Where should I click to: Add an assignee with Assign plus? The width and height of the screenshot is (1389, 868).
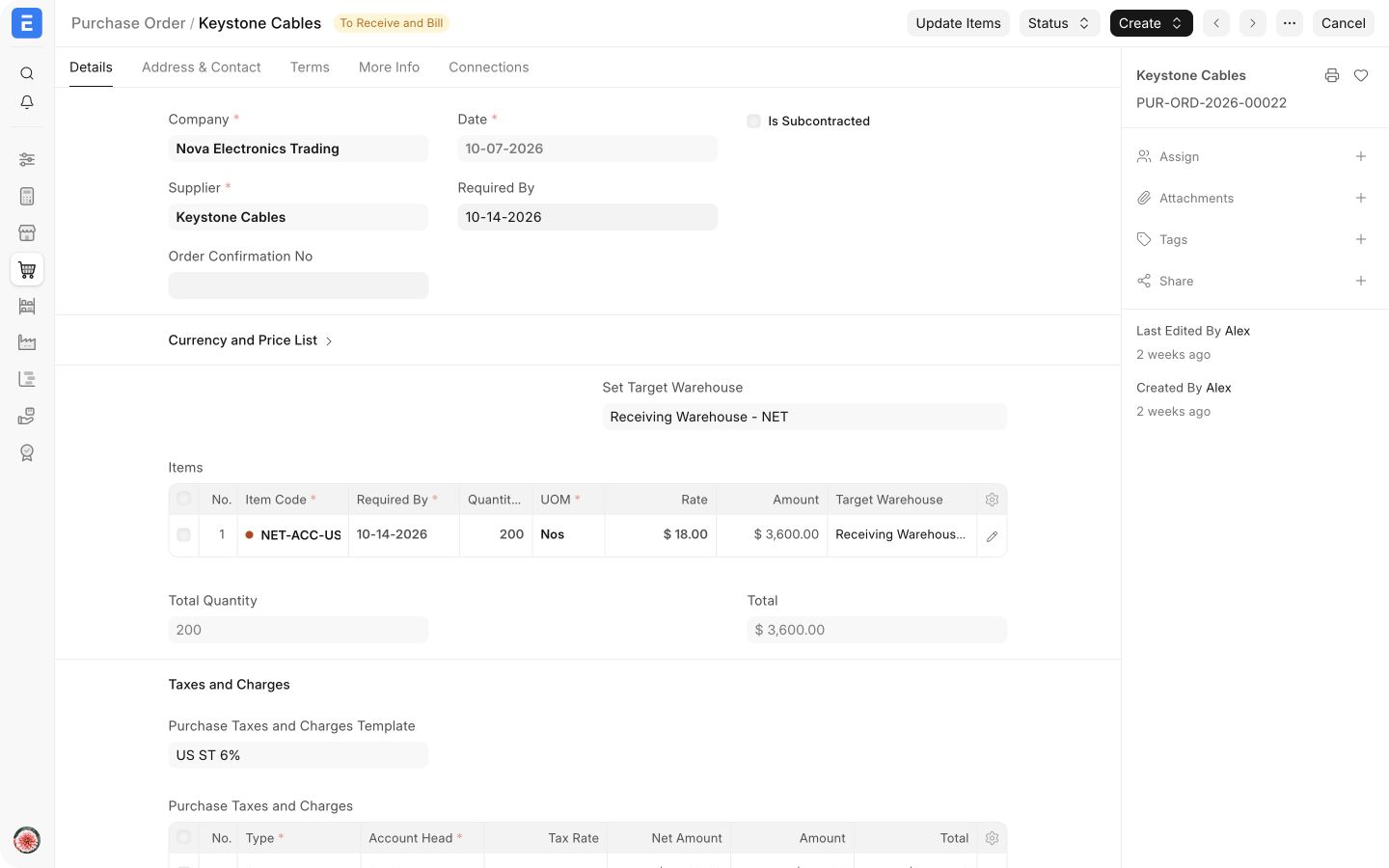1361,156
